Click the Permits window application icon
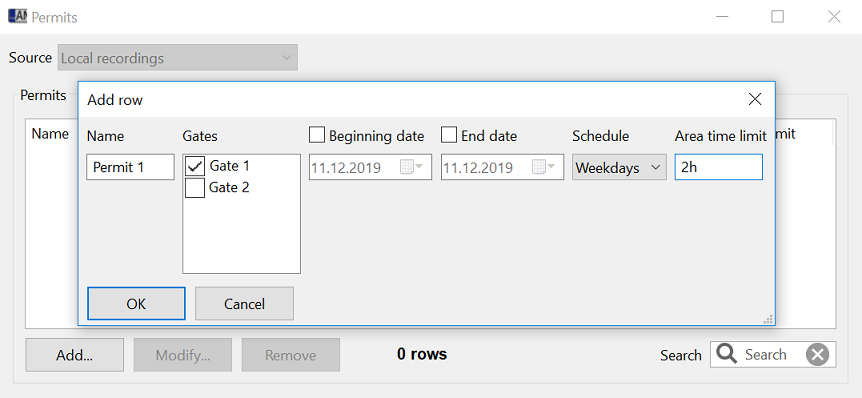The height and width of the screenshot is (398, 862). coord(17,16)
